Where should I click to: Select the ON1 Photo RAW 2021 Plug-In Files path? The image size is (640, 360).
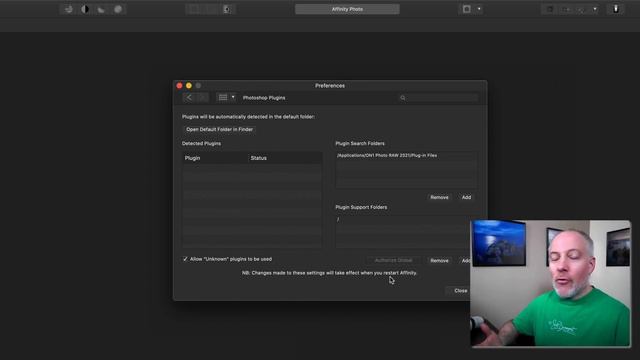(x=387, y=156)
